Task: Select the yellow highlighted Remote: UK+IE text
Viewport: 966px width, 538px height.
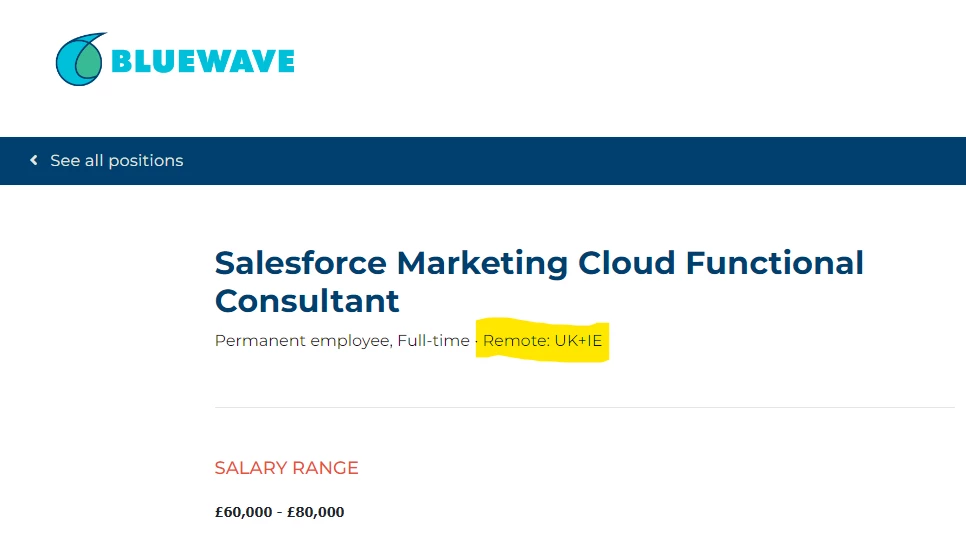Action: [542, 340]
